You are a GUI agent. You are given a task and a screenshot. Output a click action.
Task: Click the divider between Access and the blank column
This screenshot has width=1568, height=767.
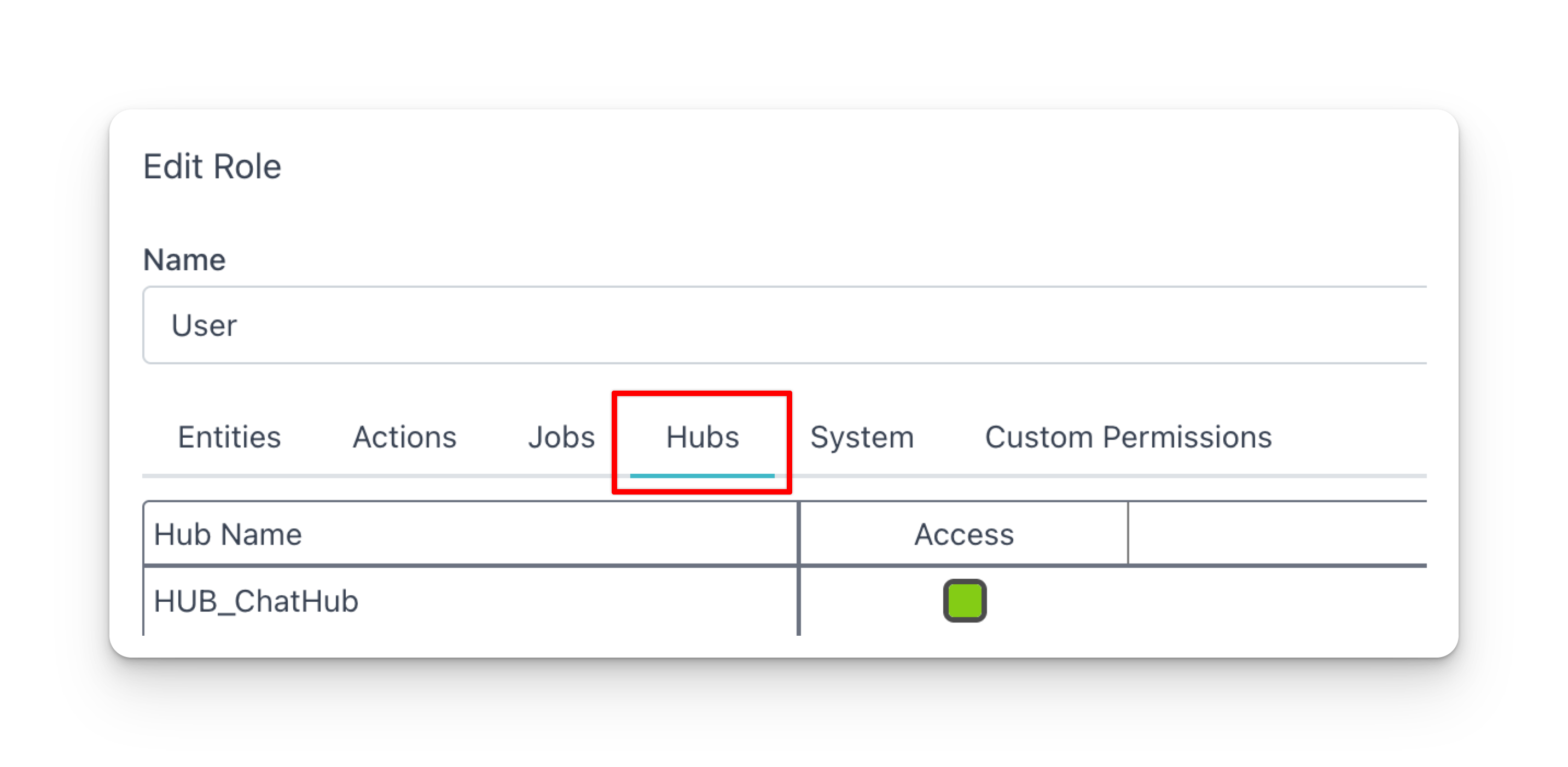point(1128,533)
